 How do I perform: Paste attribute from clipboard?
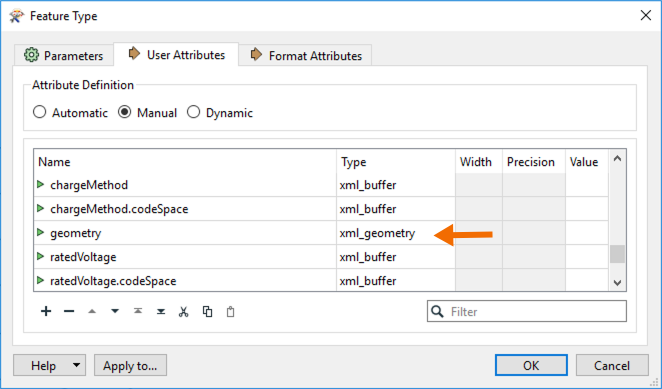click(x=230, y=312)
